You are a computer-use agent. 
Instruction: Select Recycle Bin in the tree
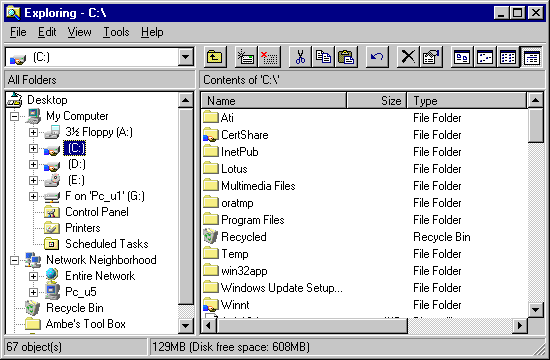click(x=75, y=308)
